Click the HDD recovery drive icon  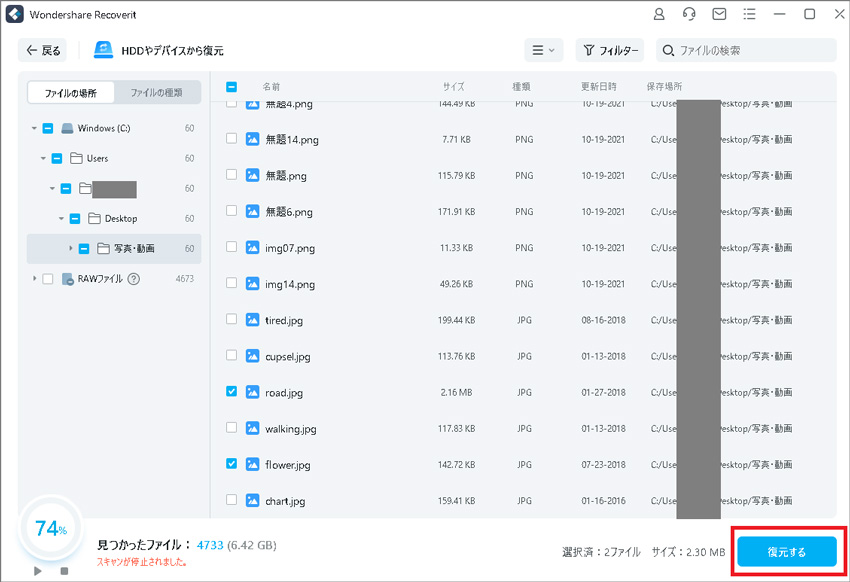click(x=104, y=50)
